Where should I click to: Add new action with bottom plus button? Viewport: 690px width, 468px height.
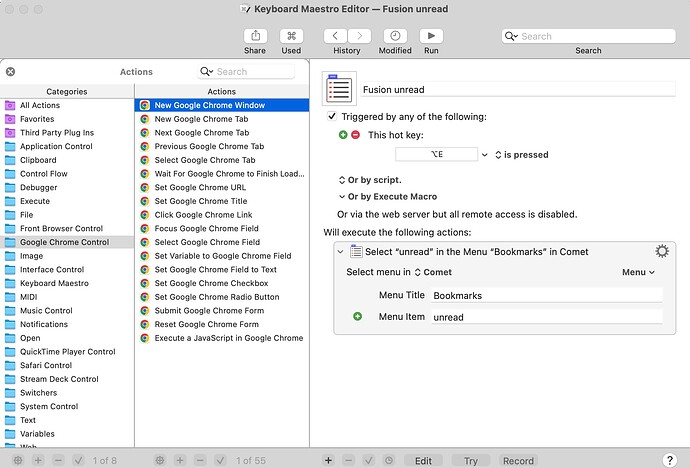pyautogui.click(x=328, y=461)
